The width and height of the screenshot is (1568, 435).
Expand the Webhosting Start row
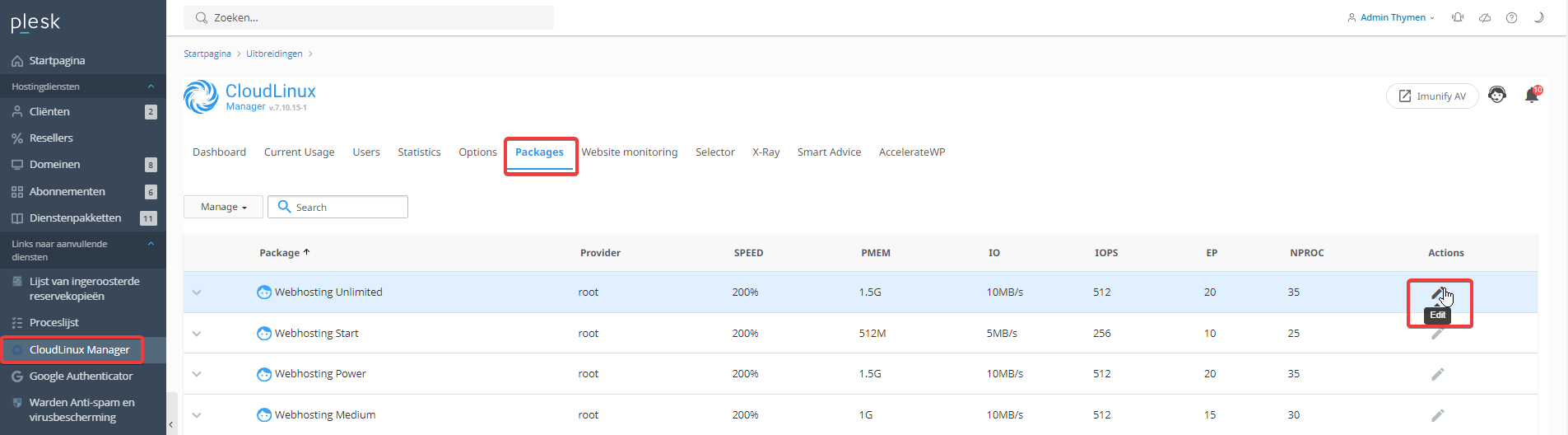[197, 334]
